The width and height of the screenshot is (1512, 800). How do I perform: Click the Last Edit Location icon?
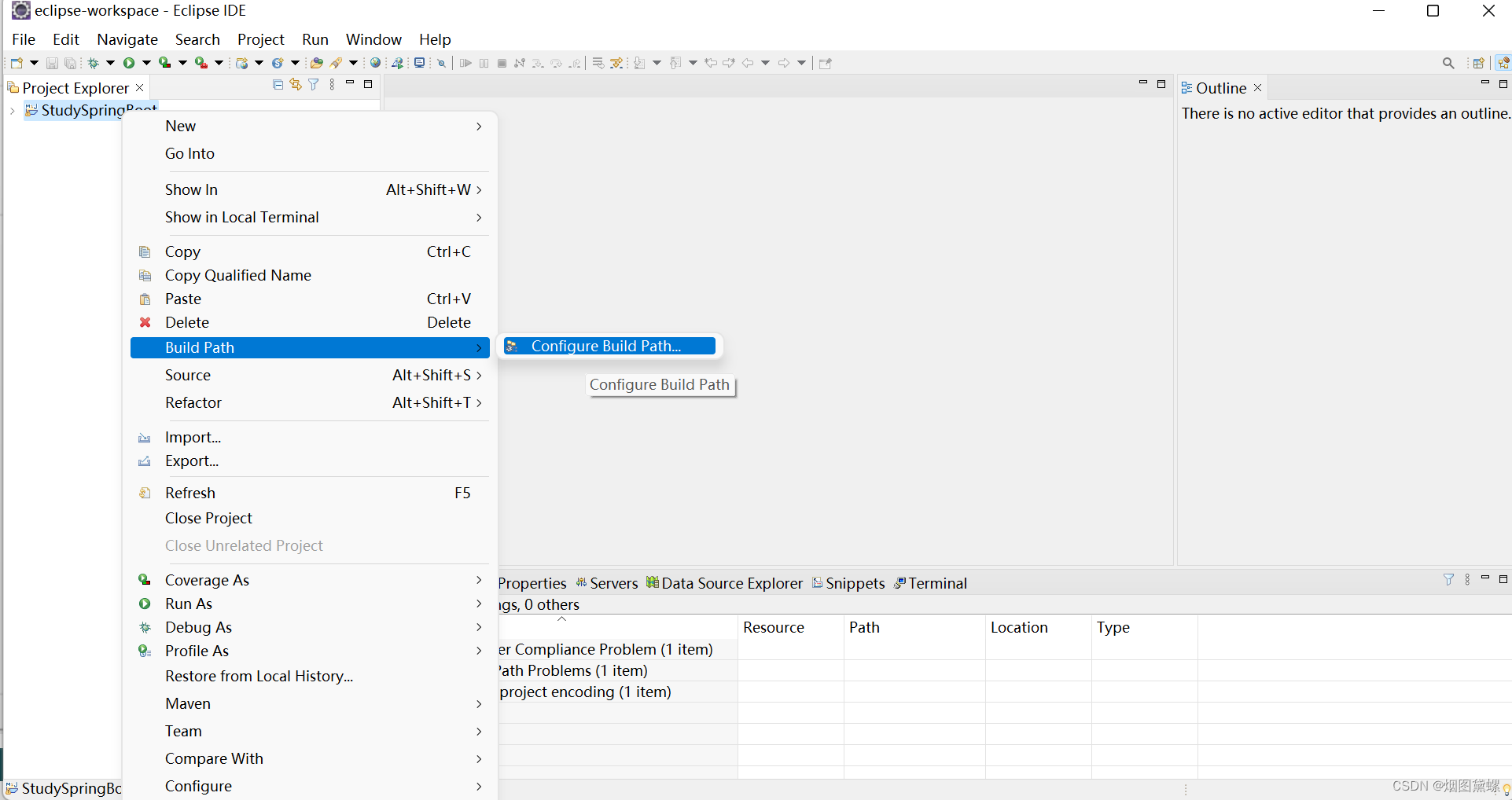pyautogui.click(x=710, y=63)
